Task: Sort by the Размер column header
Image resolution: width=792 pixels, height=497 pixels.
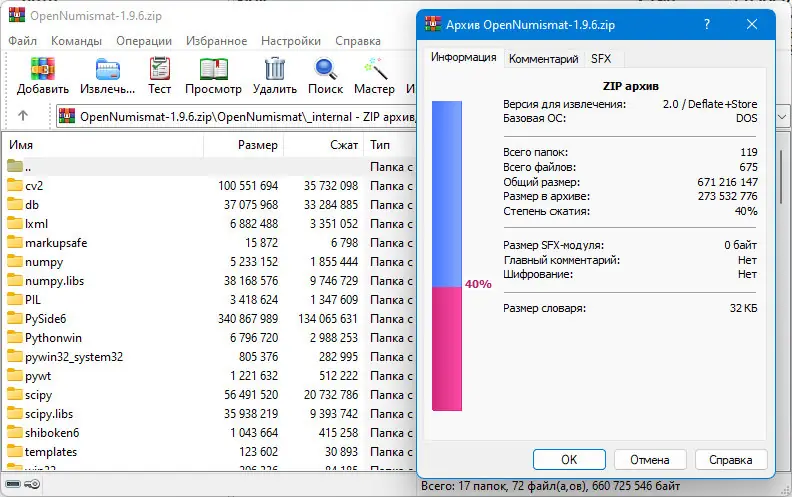Action: [x=243, y=145]
